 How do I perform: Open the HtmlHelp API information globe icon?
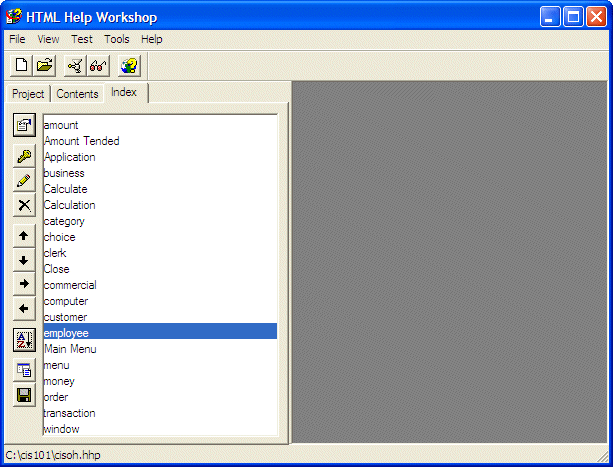click(129, 65)
